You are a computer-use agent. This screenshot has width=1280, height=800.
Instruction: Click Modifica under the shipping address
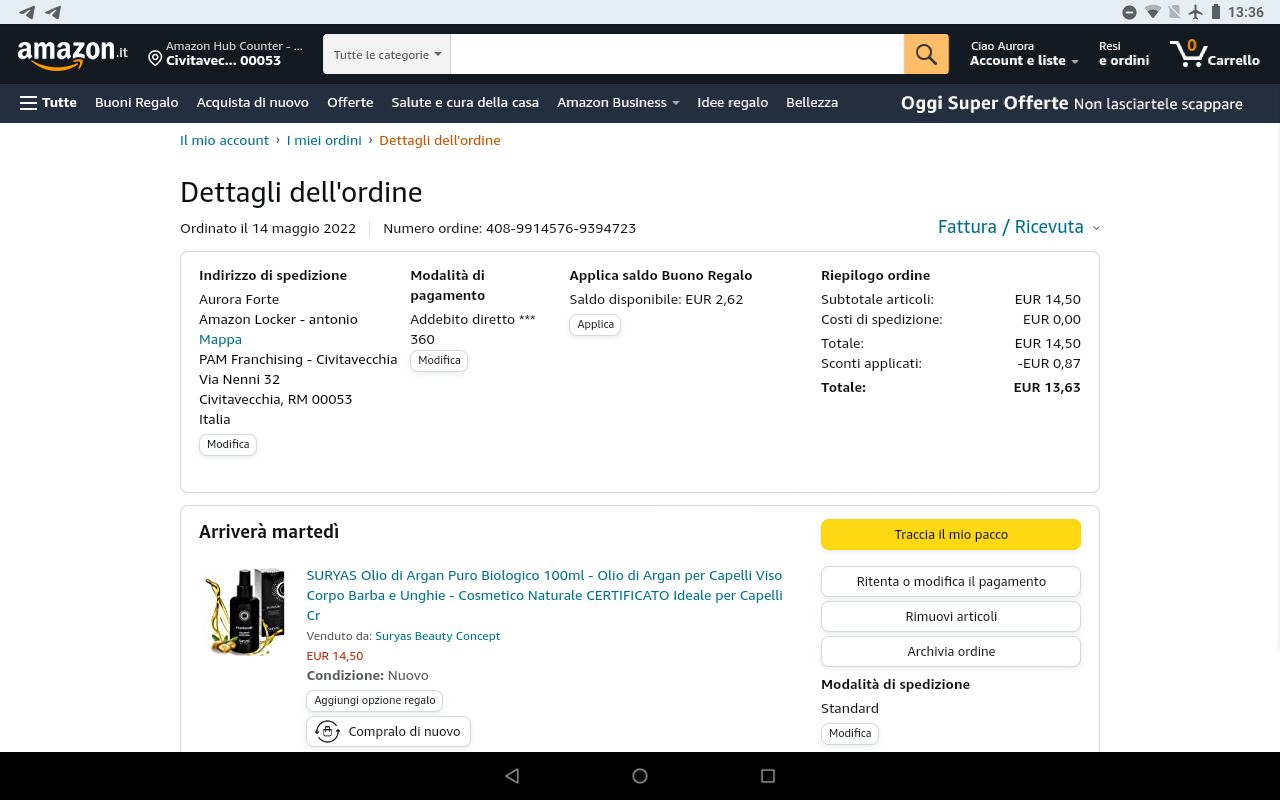[228, 444]
